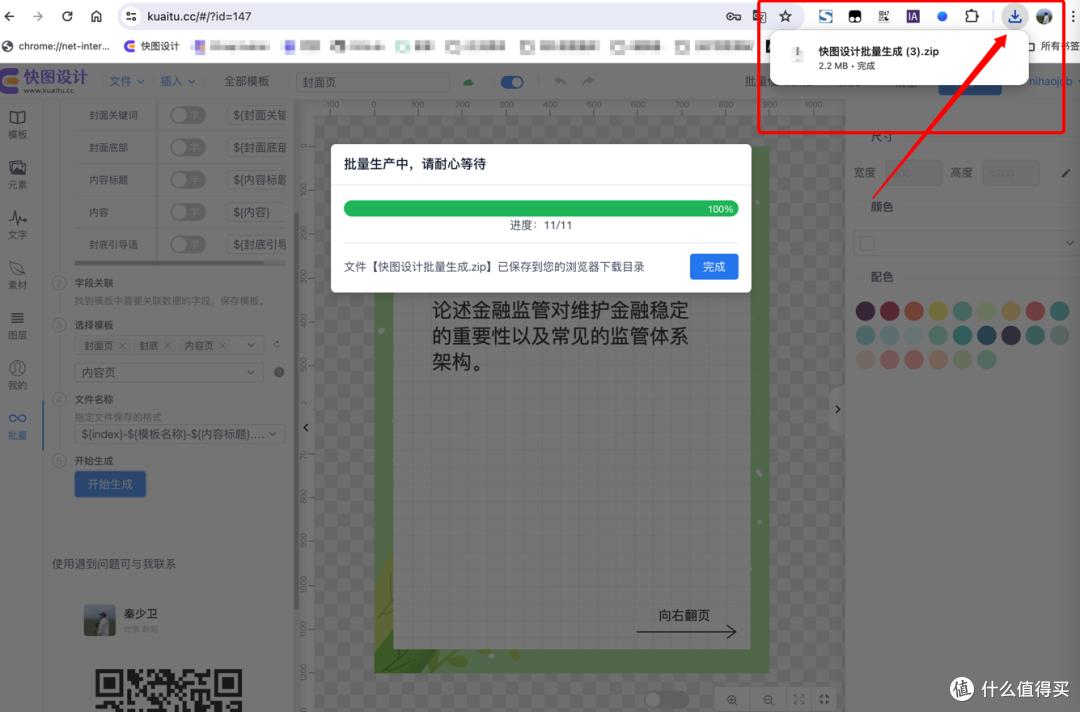Viewport: 1080px width, 712px height.
Task: Click the 快图设计 logo
Action: coord(45,80)
